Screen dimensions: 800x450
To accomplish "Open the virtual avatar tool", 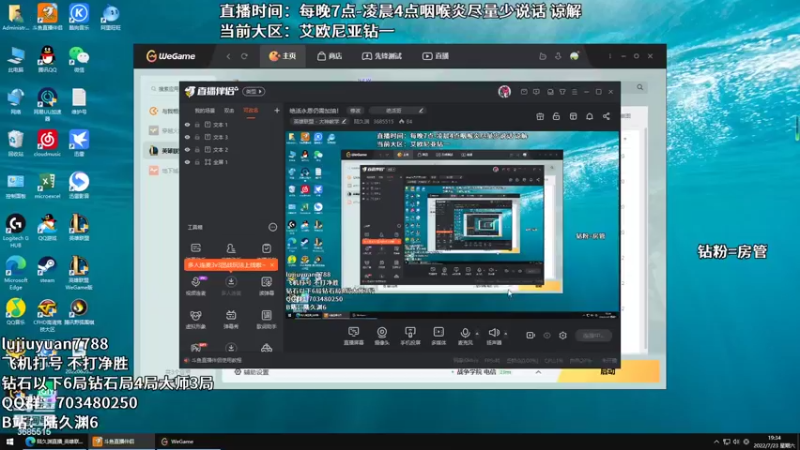I will pos(195,319).
